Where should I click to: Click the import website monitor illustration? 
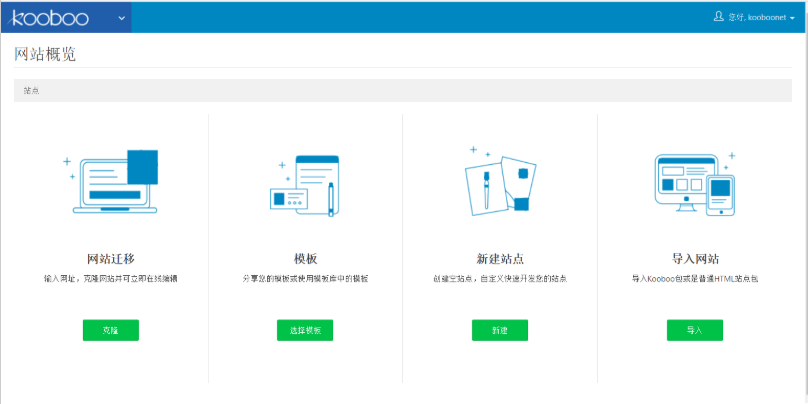click(x=695, y=184)
